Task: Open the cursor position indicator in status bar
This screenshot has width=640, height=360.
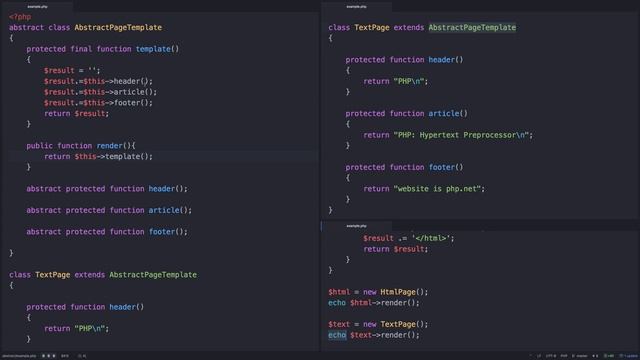Action: click(64, 356)
